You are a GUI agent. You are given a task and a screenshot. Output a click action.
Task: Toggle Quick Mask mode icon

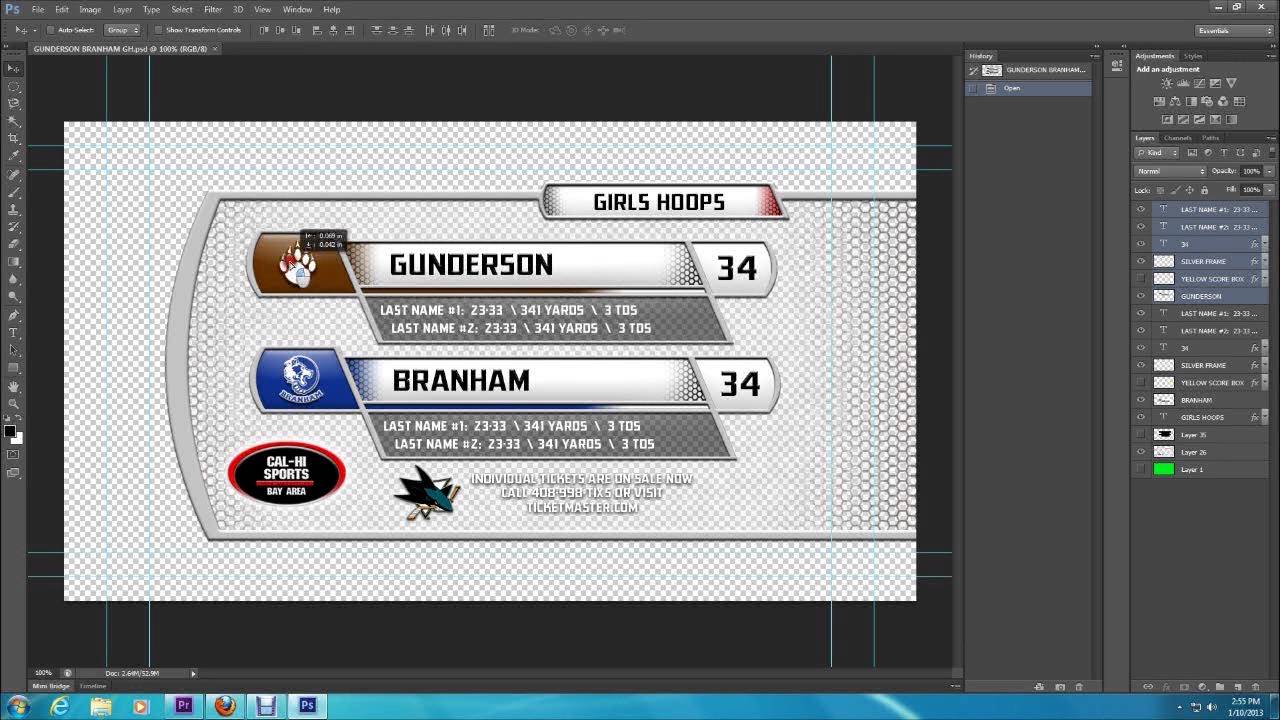tap(14, 454)
